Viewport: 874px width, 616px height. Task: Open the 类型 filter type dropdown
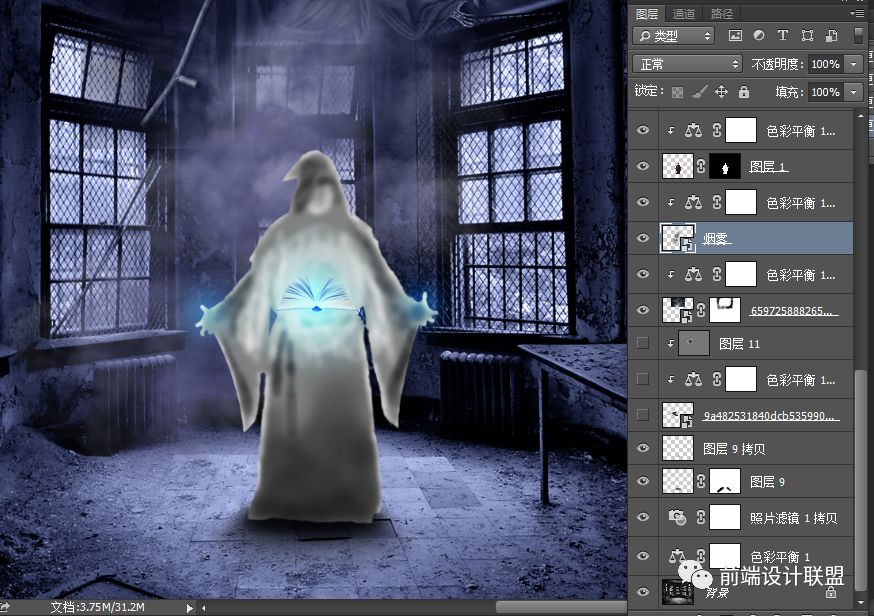(x=673, y=36)
